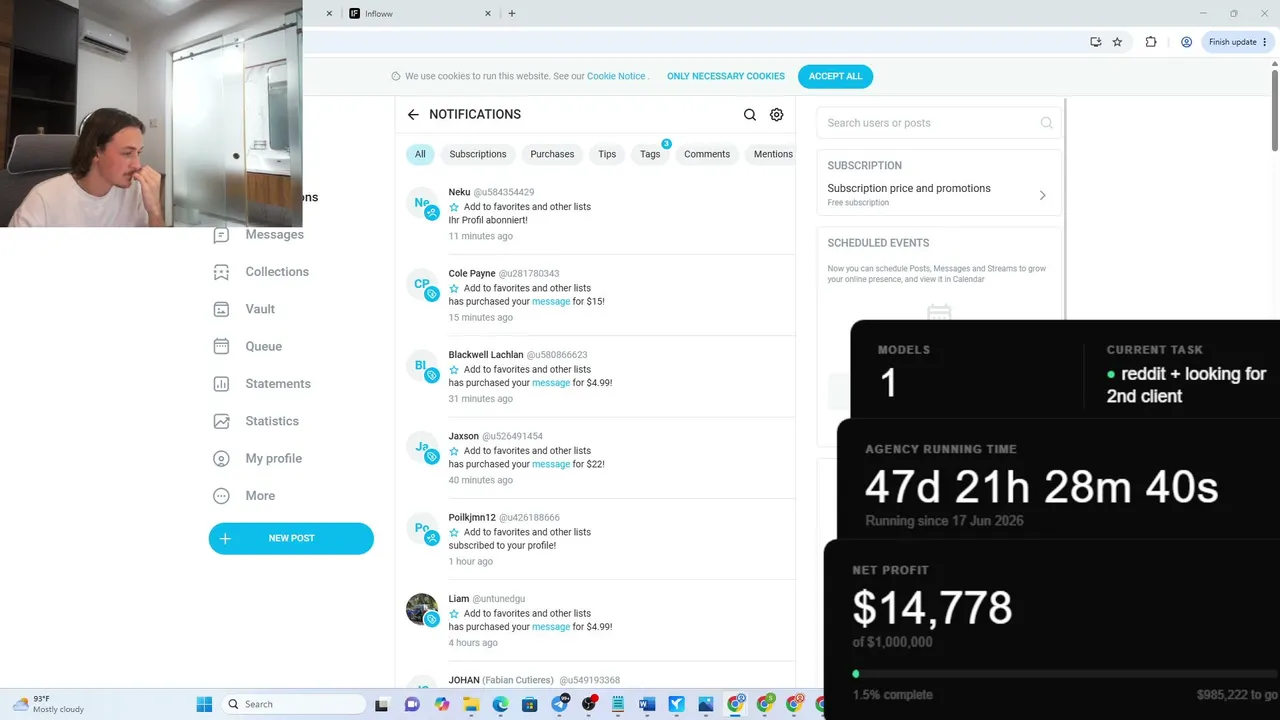Filter notifications by Purchases
Screen dimensions: 1280x720
tap(552, 154)
